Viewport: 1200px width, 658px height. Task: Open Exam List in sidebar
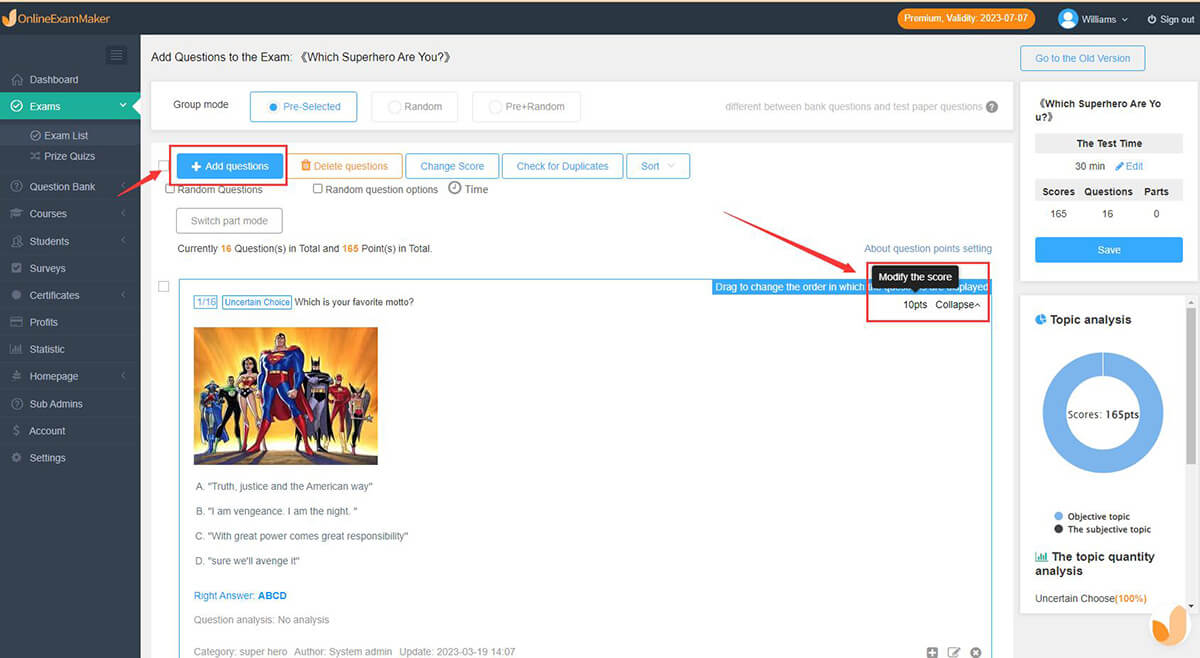pos(66,135)
